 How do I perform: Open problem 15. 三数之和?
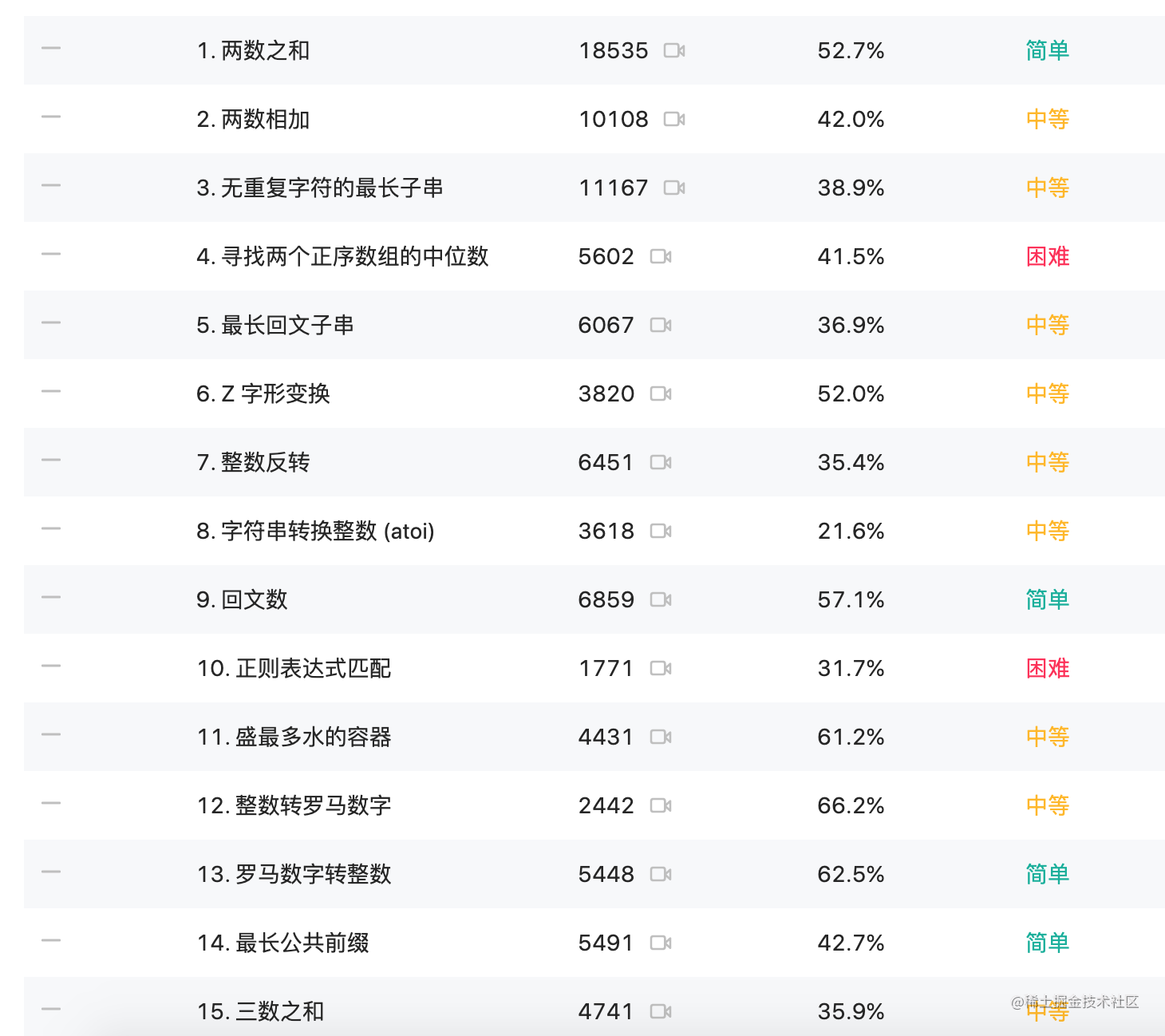tap(261, 1011)
